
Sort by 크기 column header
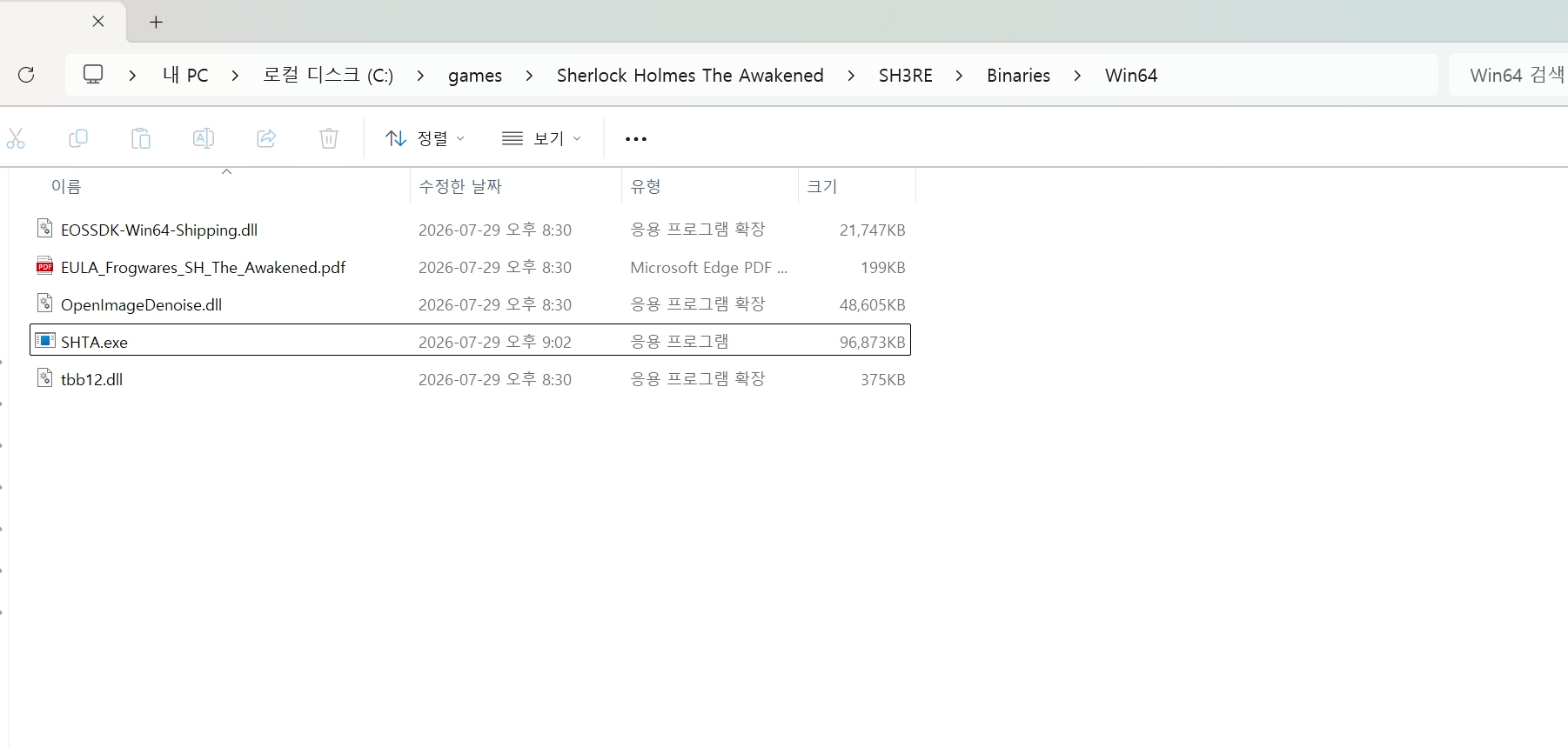click(822, 186)
